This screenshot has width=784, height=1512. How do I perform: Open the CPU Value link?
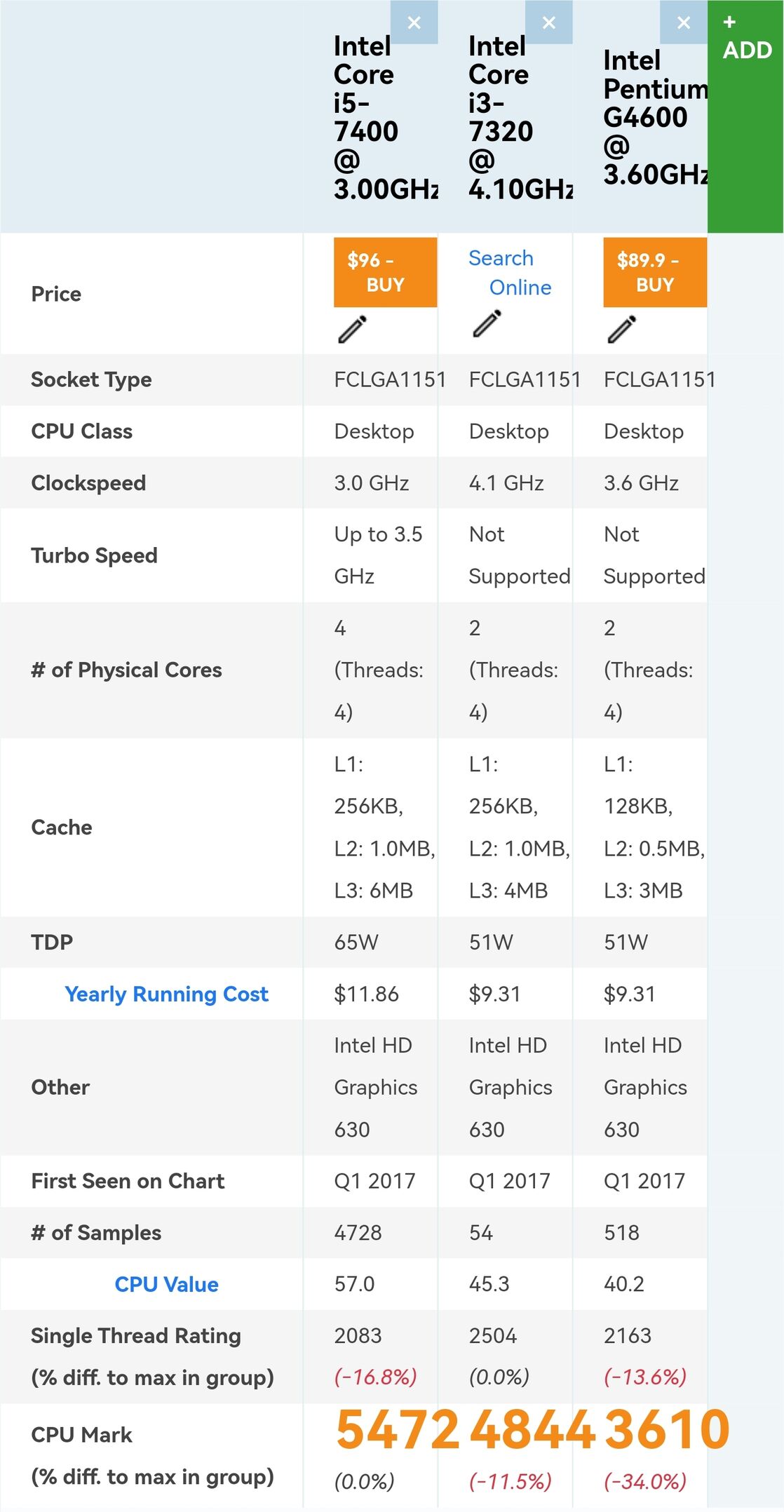tap(166, 1284)
